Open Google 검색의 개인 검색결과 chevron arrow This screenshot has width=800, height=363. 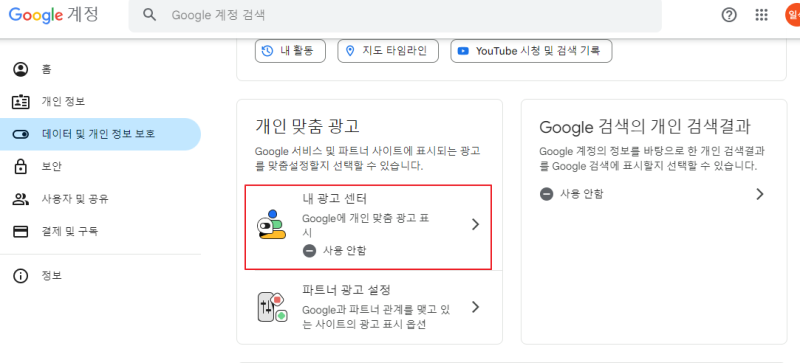pos(760,194)
